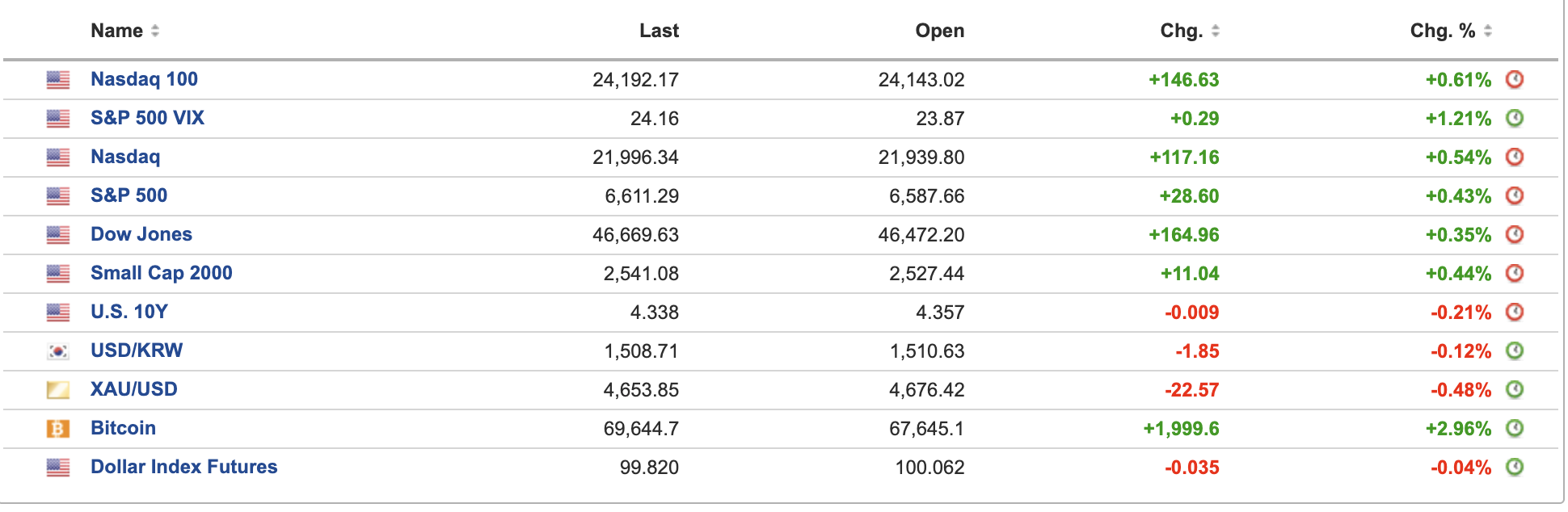Sort the table by Name column arrows

pyautogui.click(x=155, y=31)
